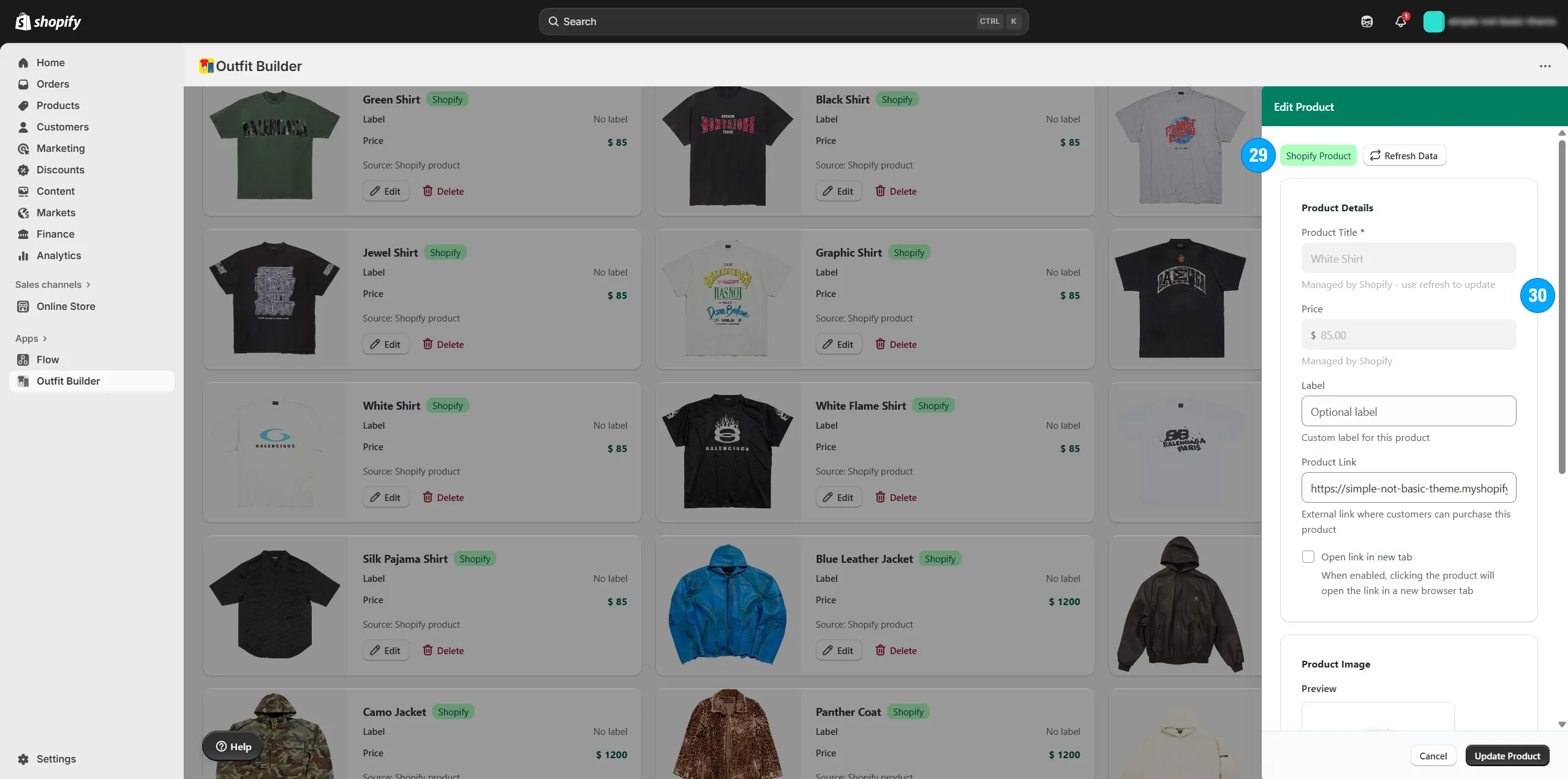
Task: Open Settings gear in sidebar
Action: click(23, 759)
